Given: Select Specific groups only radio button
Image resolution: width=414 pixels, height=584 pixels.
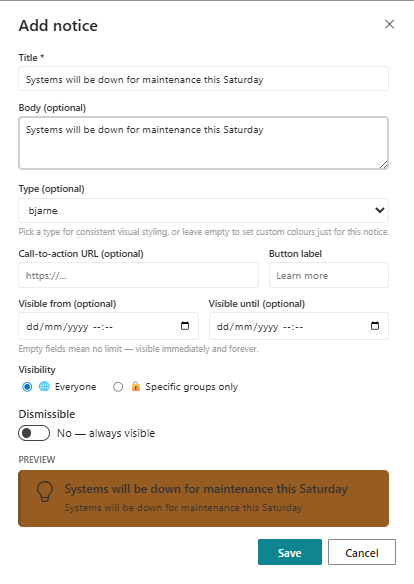Looking at the screenshot, I should point(118,387).
